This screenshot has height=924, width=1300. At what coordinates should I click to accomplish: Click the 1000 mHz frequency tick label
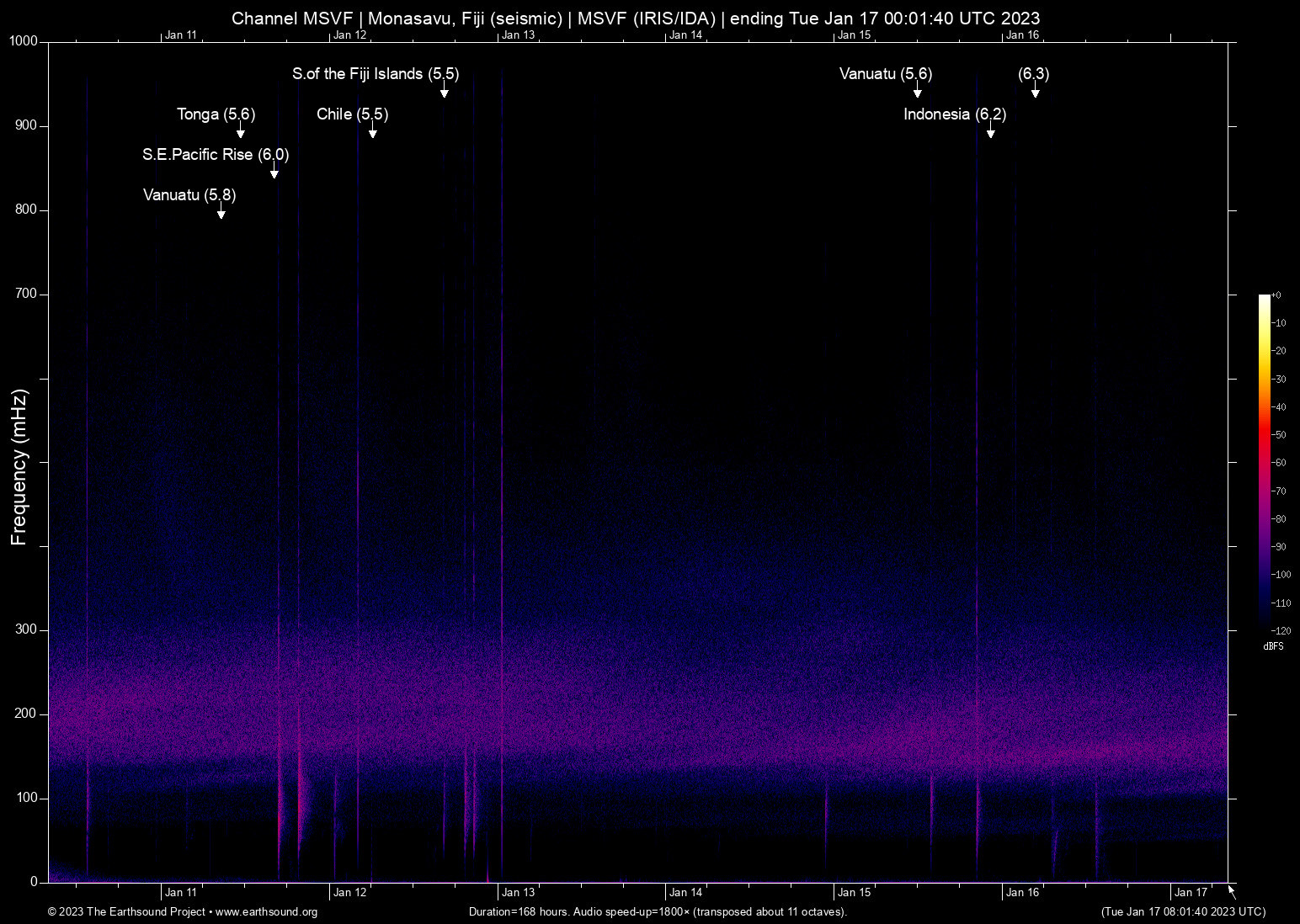[23, 40]
